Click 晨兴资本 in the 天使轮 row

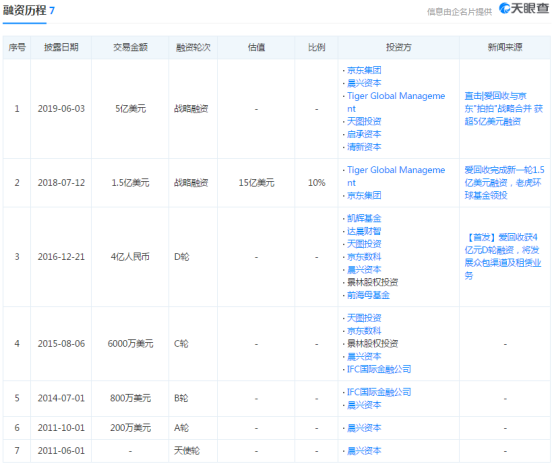[364, 451]
